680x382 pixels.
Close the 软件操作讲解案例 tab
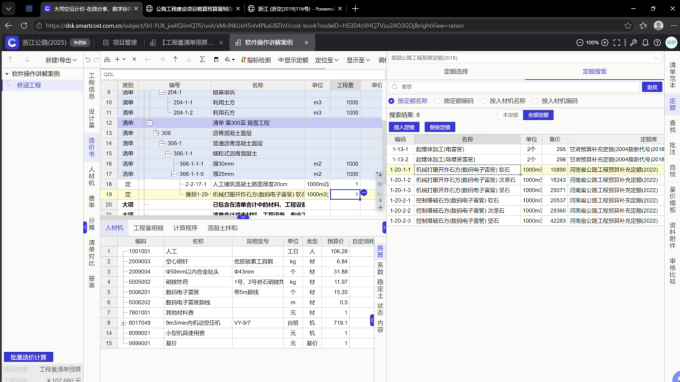[306, 42]
